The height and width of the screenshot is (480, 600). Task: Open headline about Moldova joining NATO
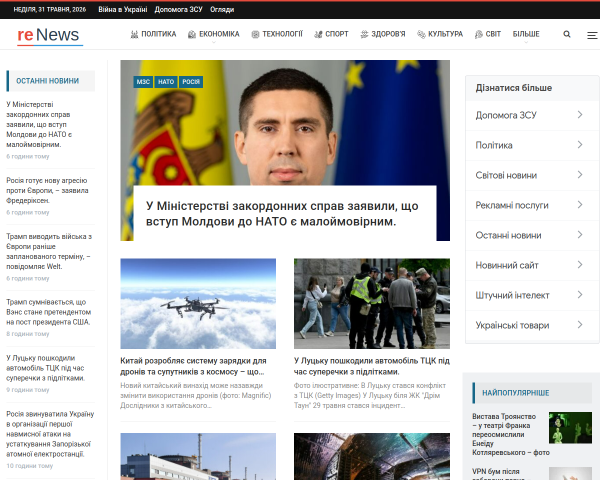coord(282,214)
